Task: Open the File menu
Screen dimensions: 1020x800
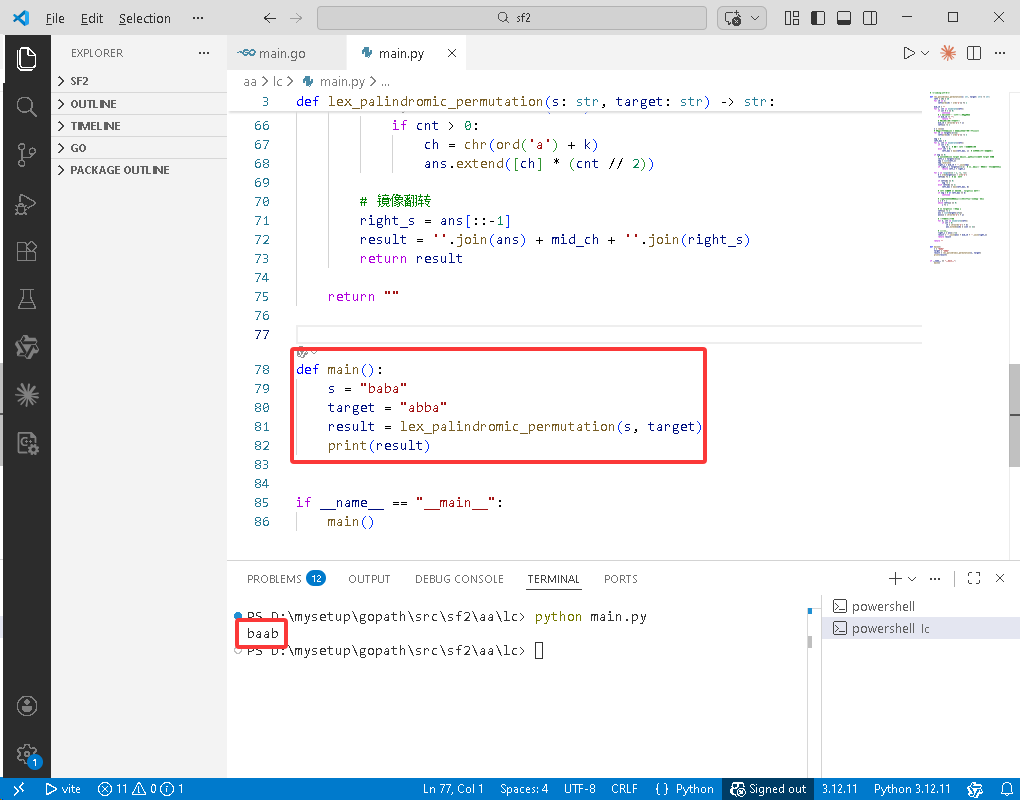Action: click(x=55, y=18)
